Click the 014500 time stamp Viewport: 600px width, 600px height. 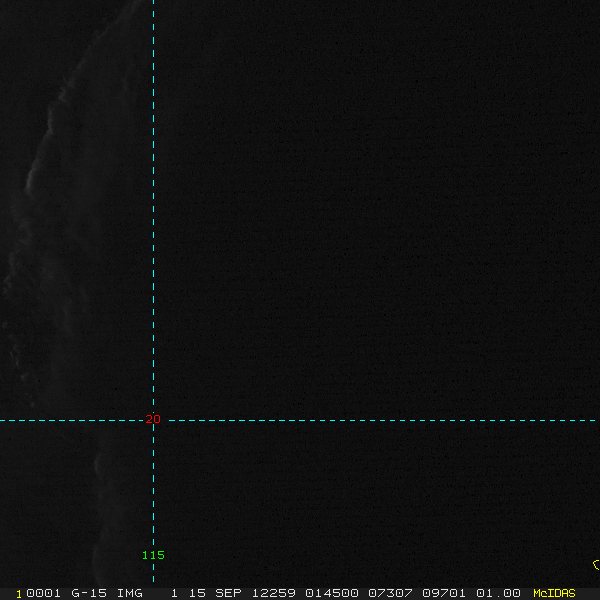pos(332,593)
